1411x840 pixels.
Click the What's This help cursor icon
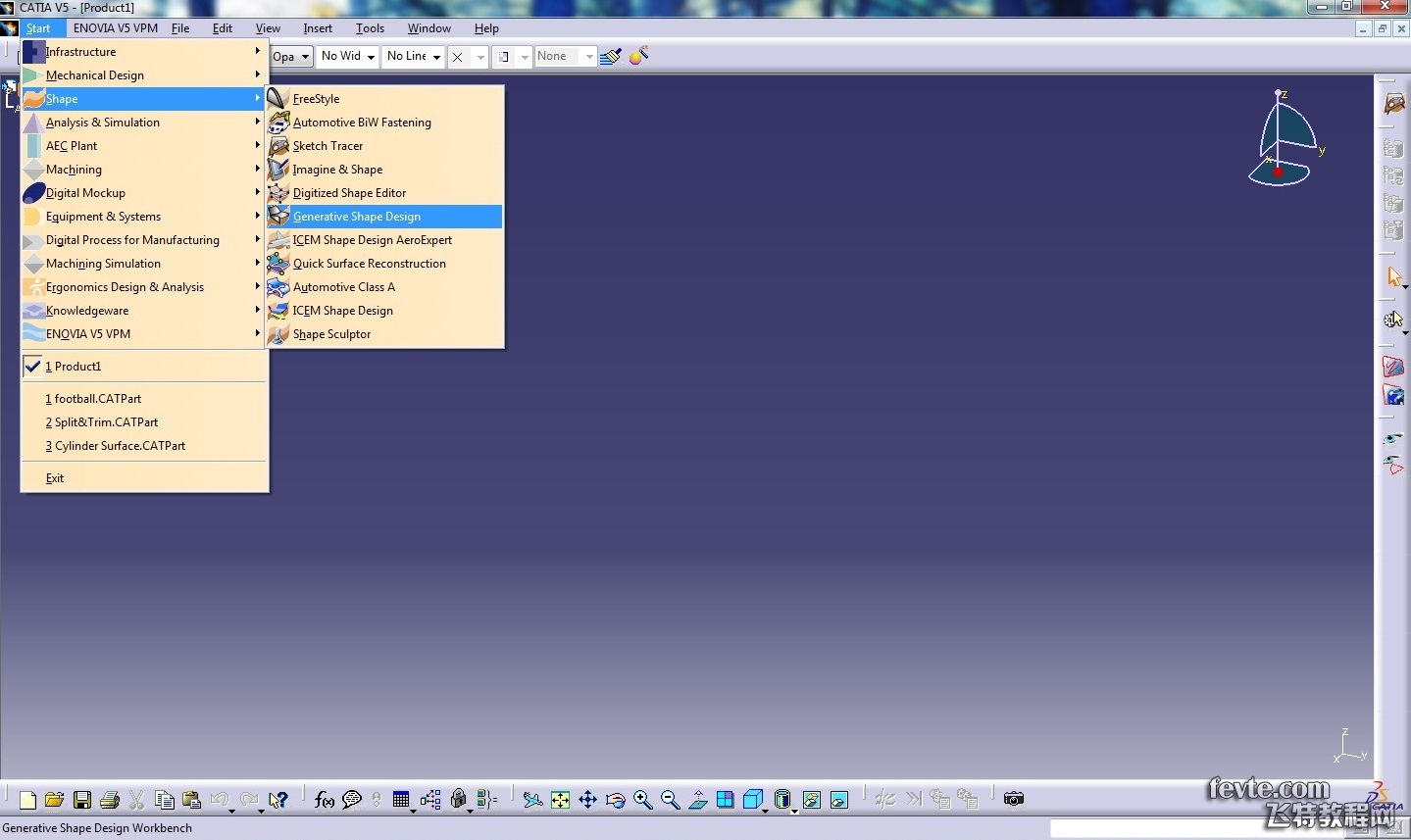[278, 800]
